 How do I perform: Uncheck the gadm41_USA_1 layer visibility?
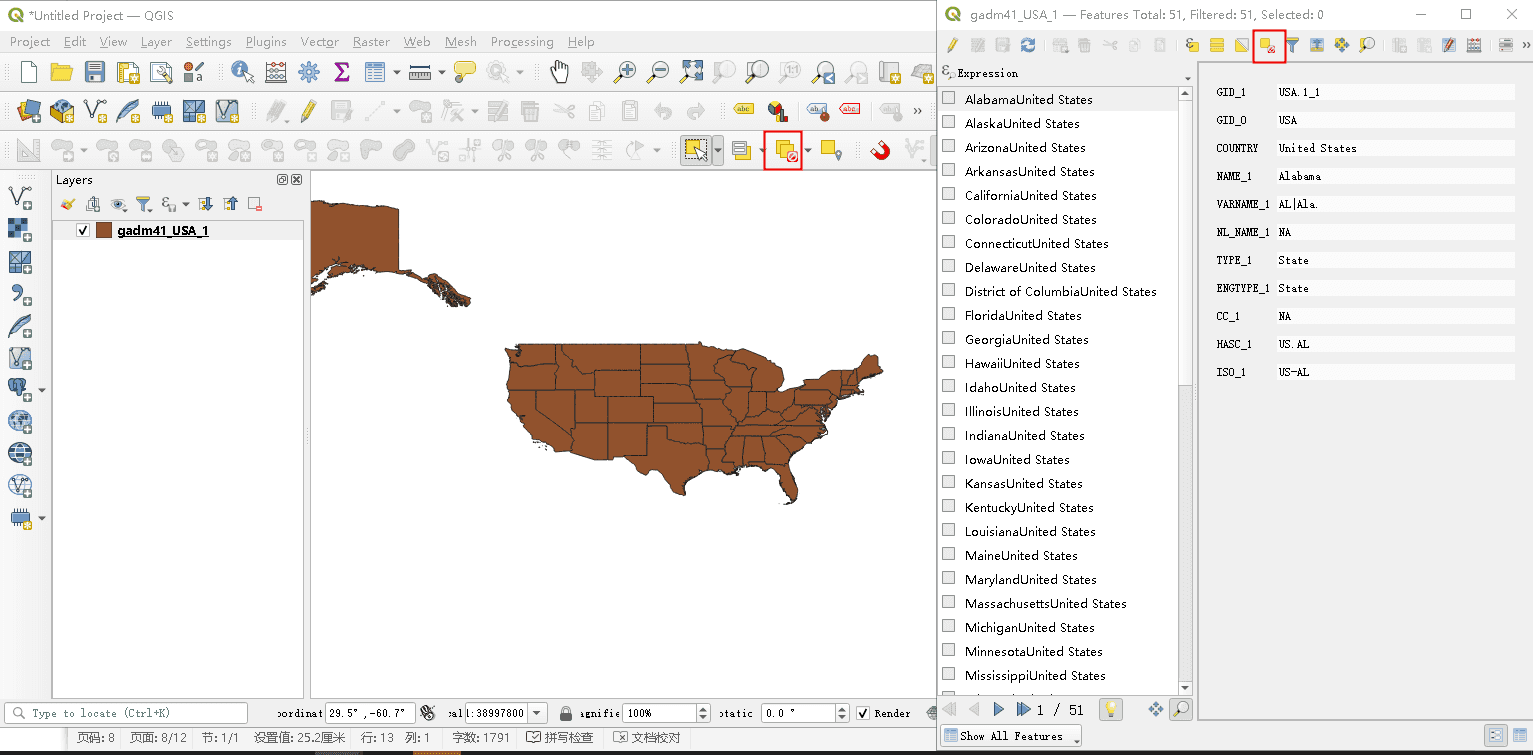point(83,231)
